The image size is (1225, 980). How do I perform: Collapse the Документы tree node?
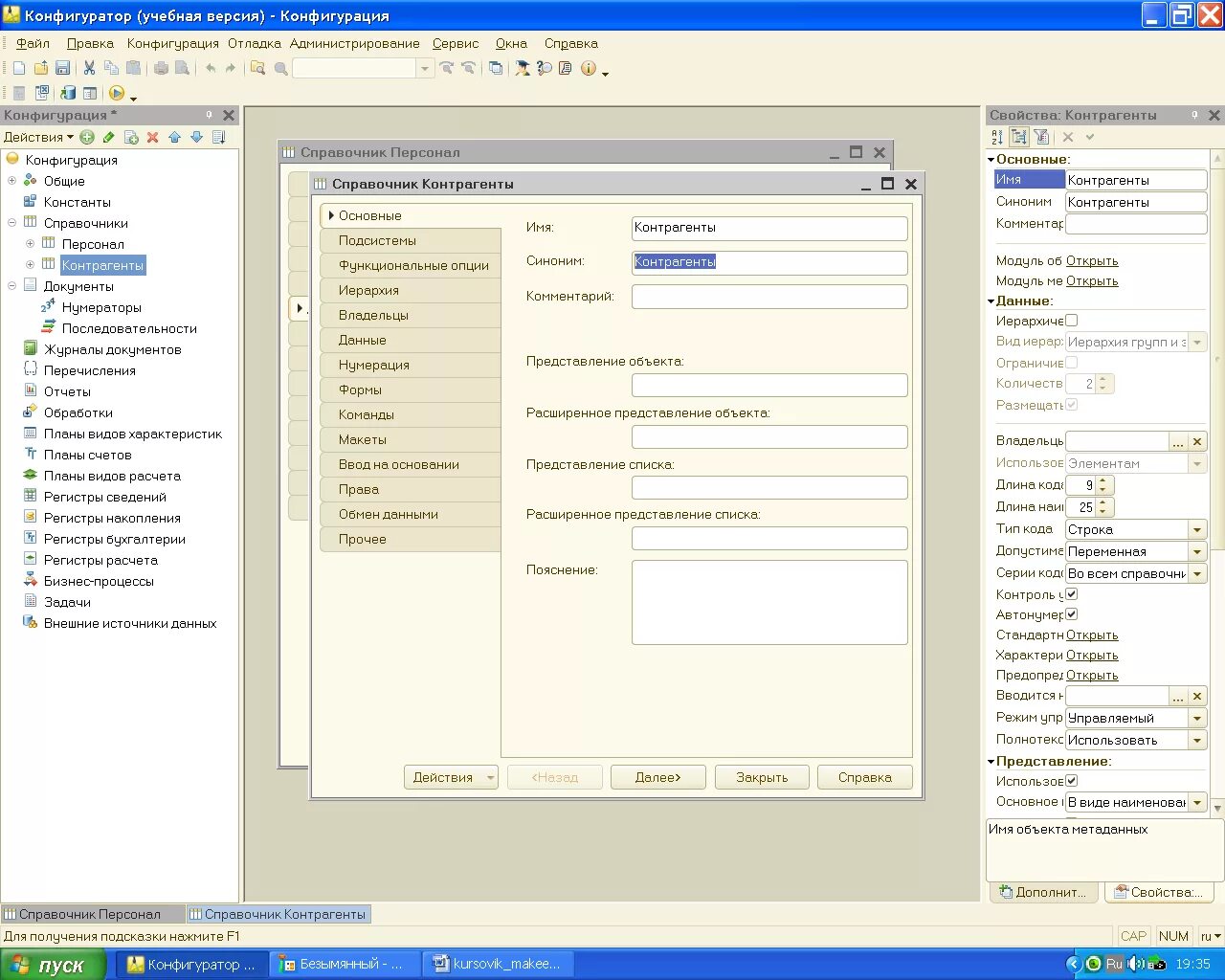click(x=11, y=286)
